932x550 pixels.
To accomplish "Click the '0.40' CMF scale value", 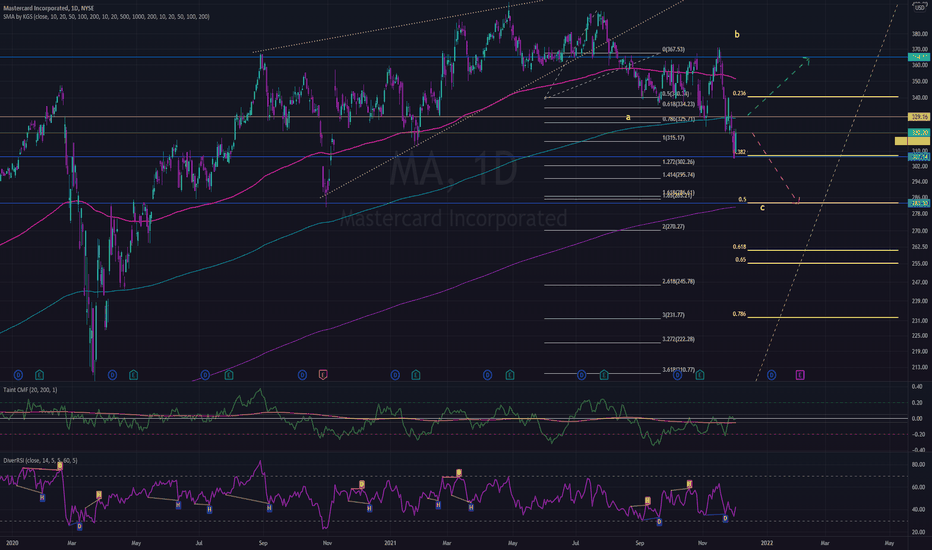I will coord(917,386).
